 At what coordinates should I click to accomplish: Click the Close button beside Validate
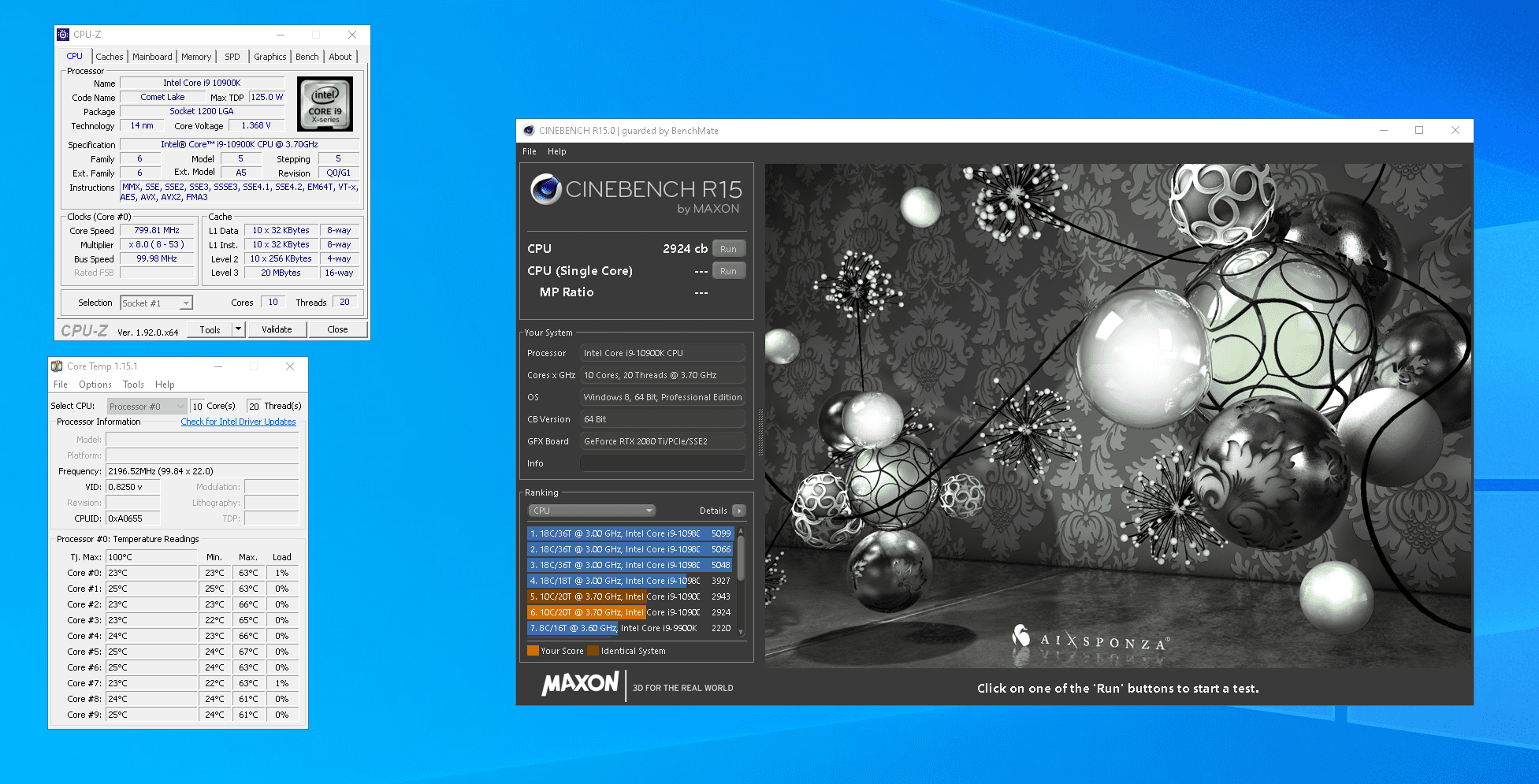pos(337,329)
